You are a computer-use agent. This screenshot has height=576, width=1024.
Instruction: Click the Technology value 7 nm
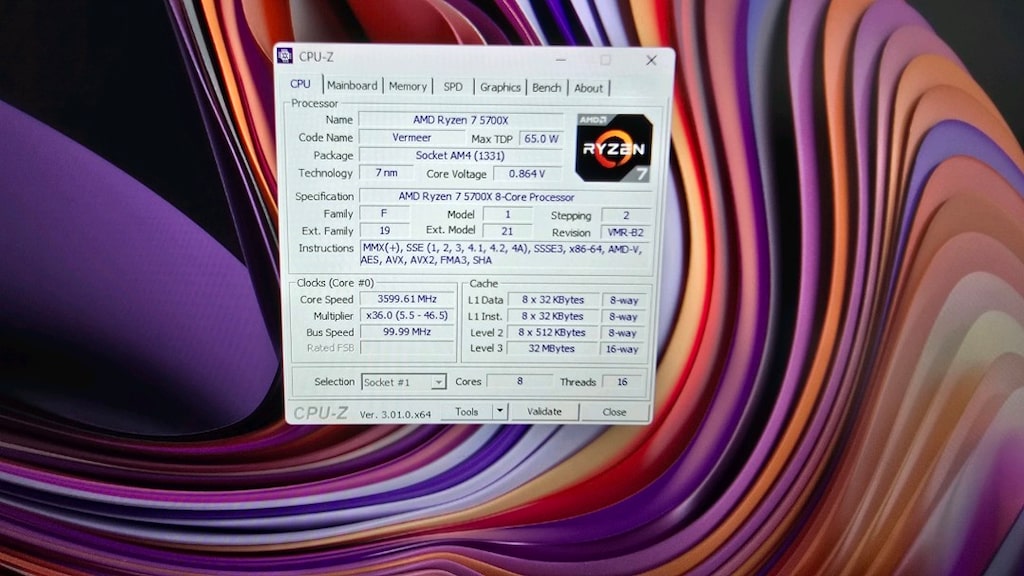coord(386,172)
